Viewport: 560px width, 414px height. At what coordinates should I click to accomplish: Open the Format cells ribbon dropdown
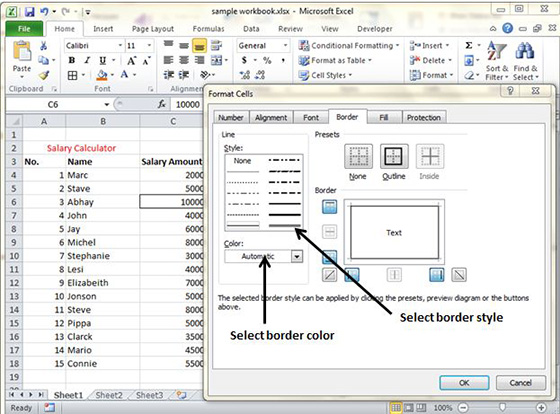coord(431,75)
